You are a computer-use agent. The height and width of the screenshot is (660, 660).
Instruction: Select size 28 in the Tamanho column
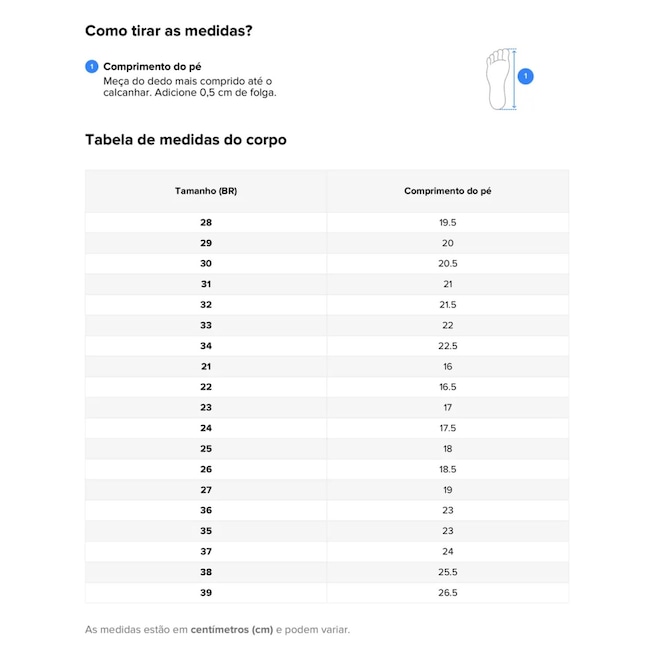(206, 223)
